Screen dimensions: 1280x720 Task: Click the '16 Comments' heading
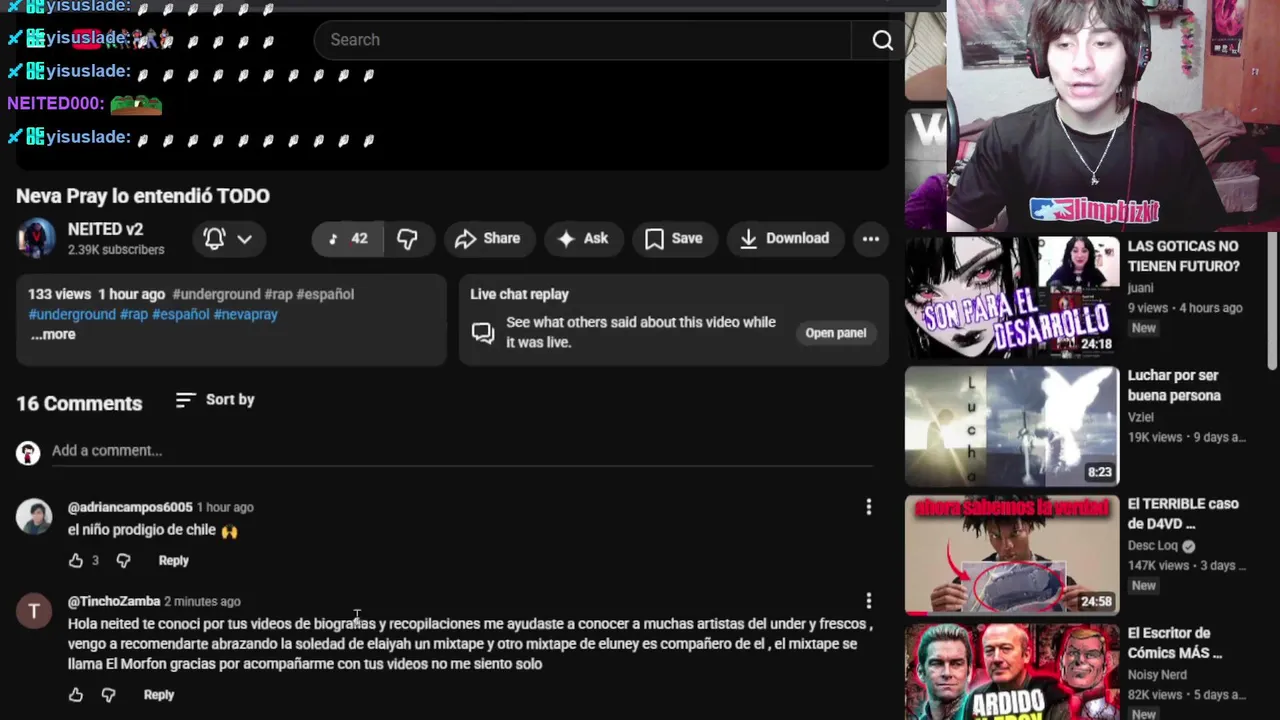(79, 403)
